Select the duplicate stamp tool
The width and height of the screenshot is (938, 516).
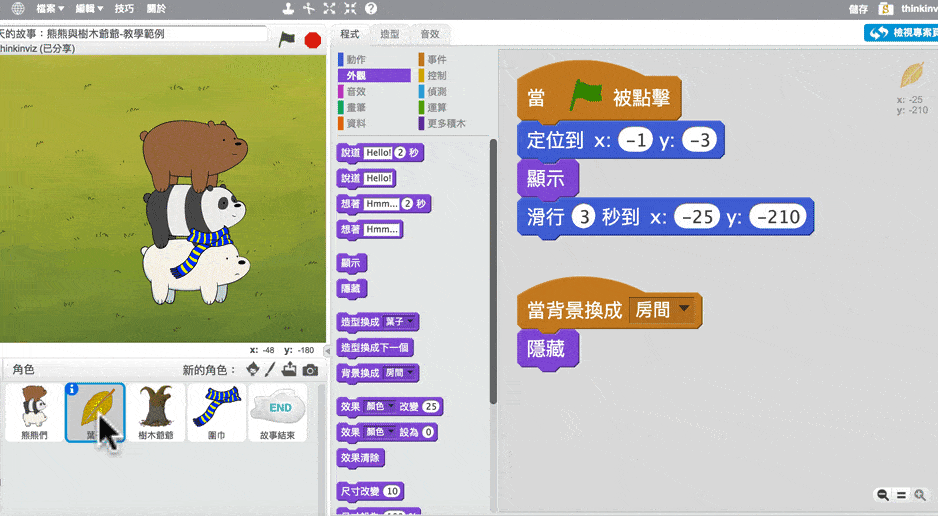click(288, 8)
